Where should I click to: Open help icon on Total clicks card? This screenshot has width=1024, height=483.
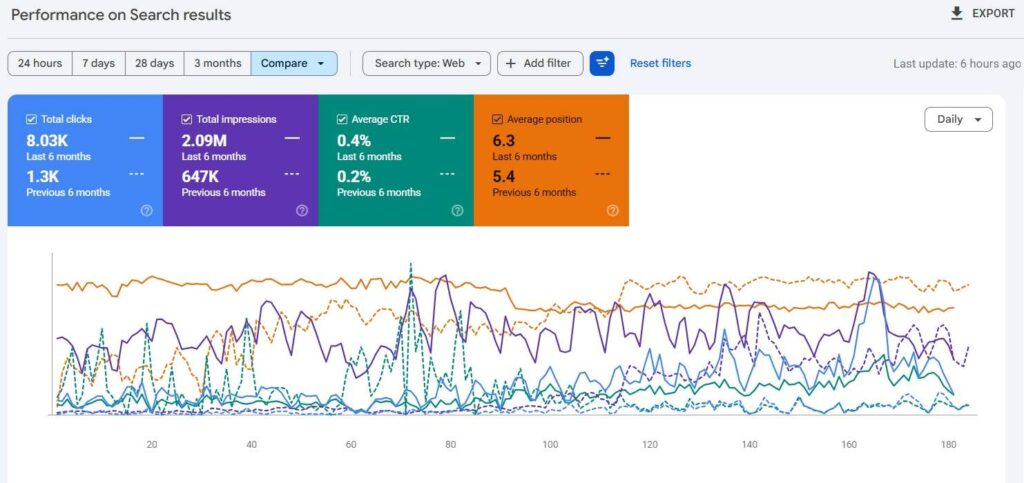tap(147, 210)
